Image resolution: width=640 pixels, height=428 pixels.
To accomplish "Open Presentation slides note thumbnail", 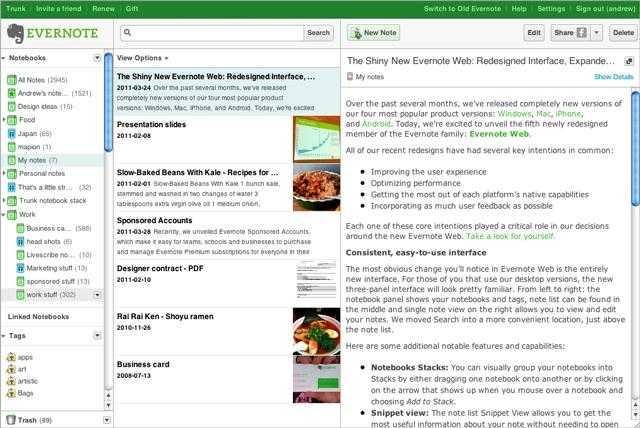I will [x=316, y=140].
